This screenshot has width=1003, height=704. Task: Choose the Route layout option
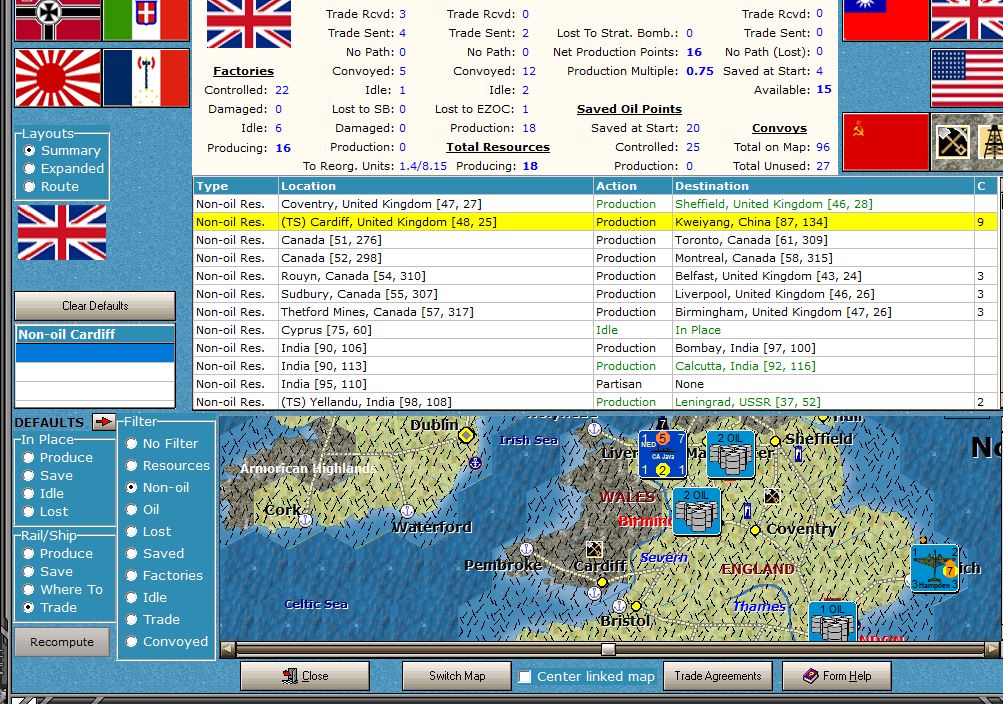click(x=30, y=187)
